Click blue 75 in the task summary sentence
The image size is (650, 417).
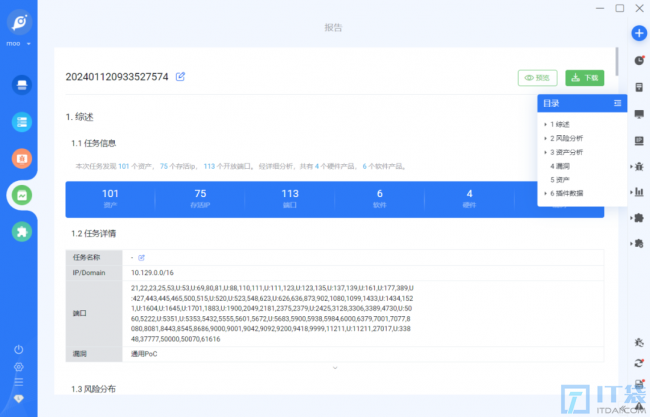164,166
